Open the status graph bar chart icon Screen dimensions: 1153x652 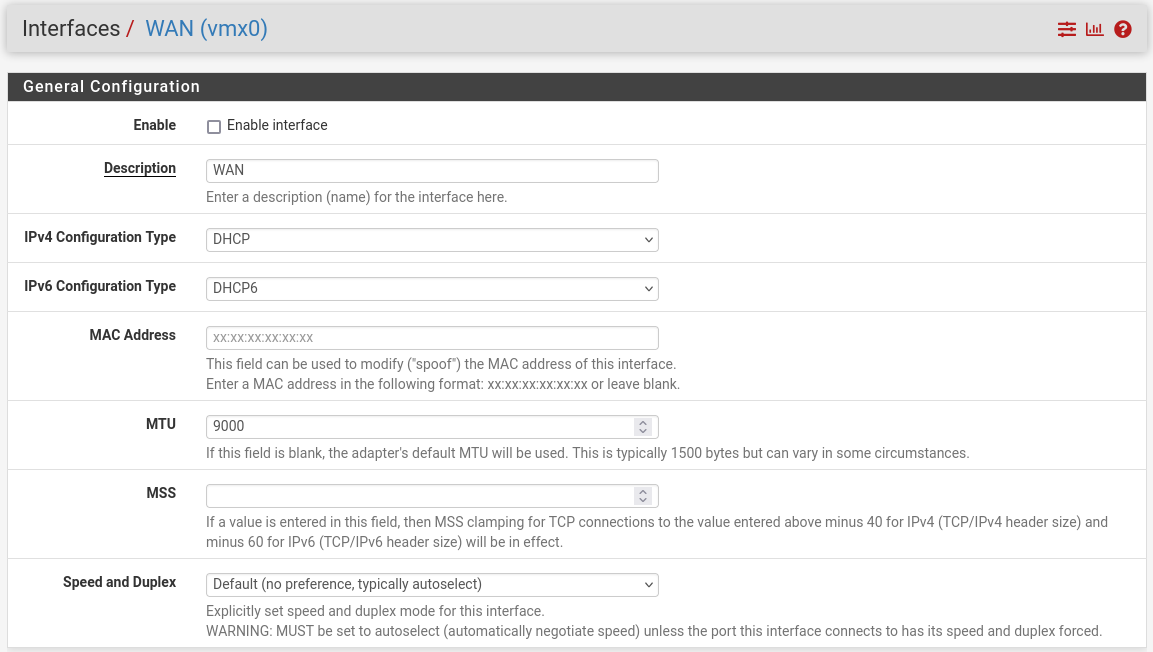(x=1095, y=30)
